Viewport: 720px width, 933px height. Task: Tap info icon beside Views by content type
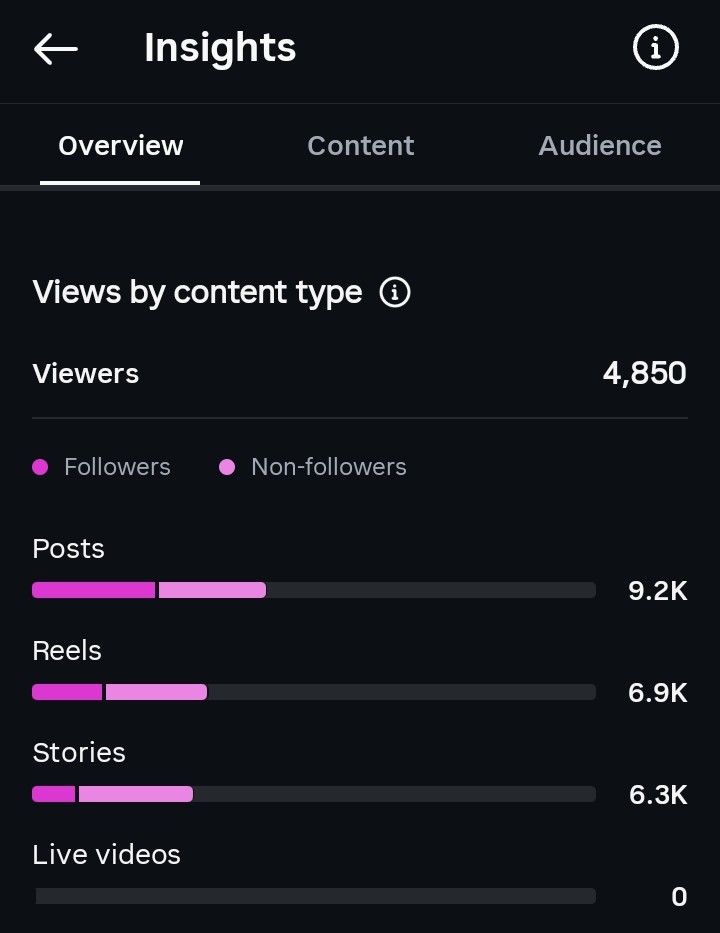point(395,292)
